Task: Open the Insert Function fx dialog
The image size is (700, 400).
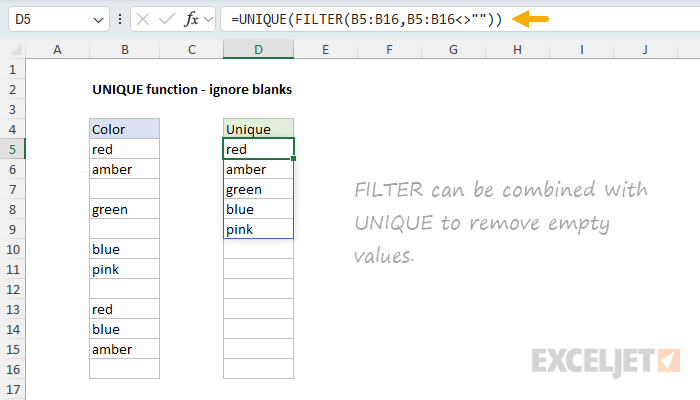Action: 192,19
